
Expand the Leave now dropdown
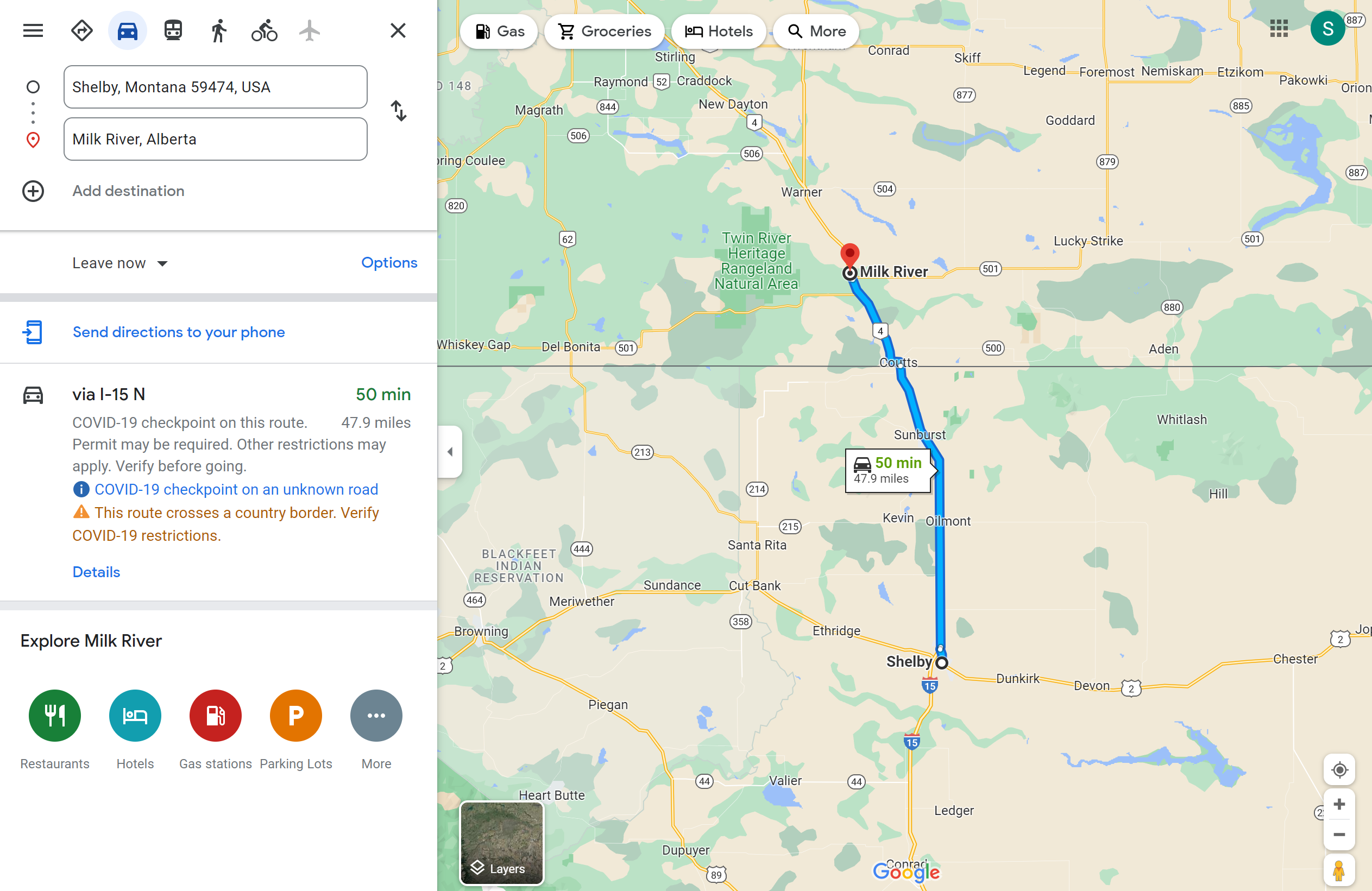tap(120, 263)
